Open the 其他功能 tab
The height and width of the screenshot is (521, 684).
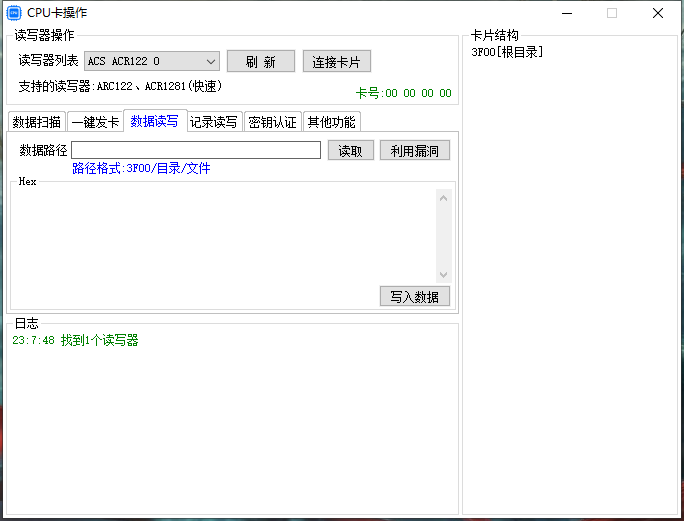[332, 122]
